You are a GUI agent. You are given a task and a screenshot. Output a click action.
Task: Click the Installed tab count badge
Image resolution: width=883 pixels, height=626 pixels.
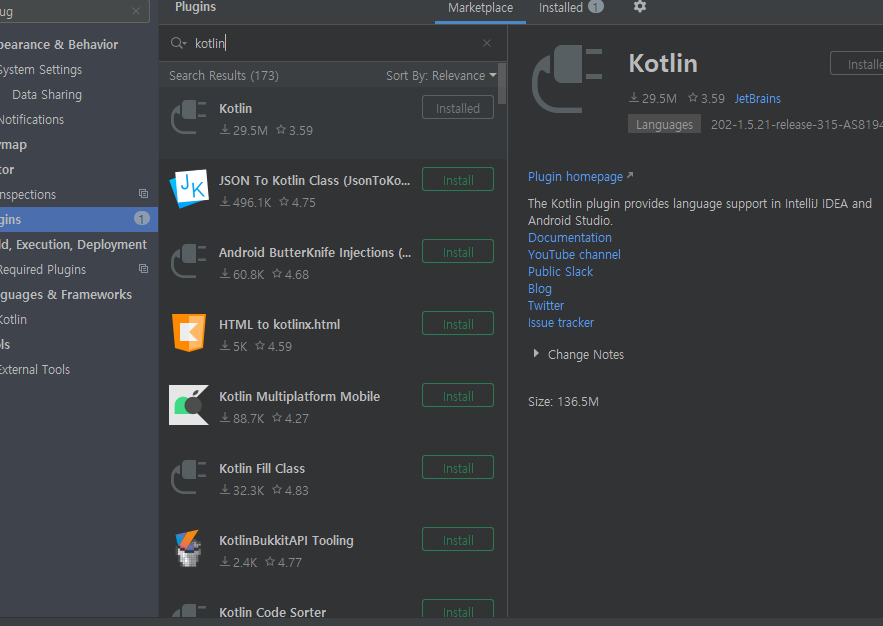[596, 7]
